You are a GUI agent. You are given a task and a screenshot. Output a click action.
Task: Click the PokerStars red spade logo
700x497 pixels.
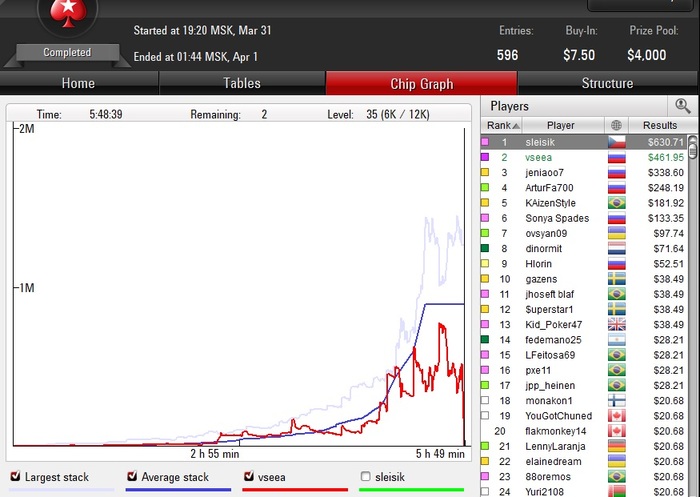point(68,13)
